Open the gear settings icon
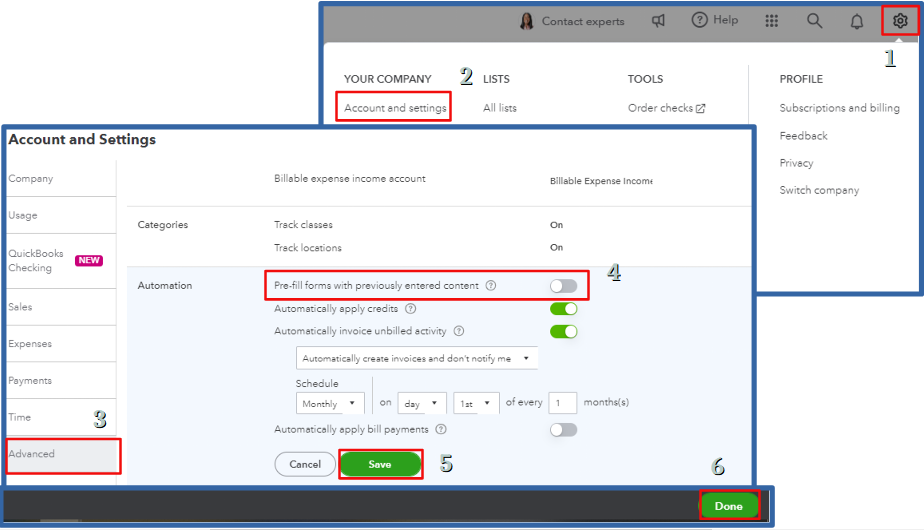Viewport: 924px width, 530px height. click(x=900, y=21)
